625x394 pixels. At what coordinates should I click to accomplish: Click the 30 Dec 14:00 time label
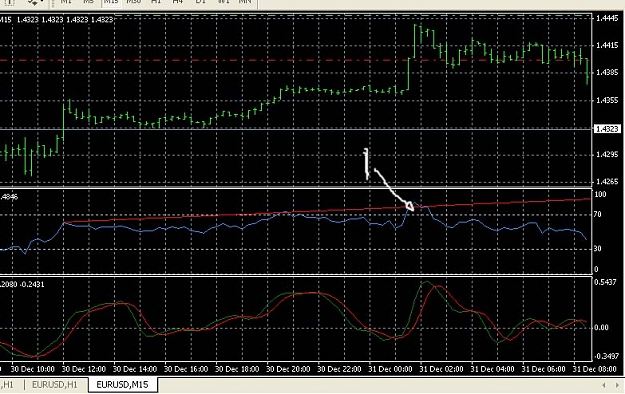tap(135, 369)
